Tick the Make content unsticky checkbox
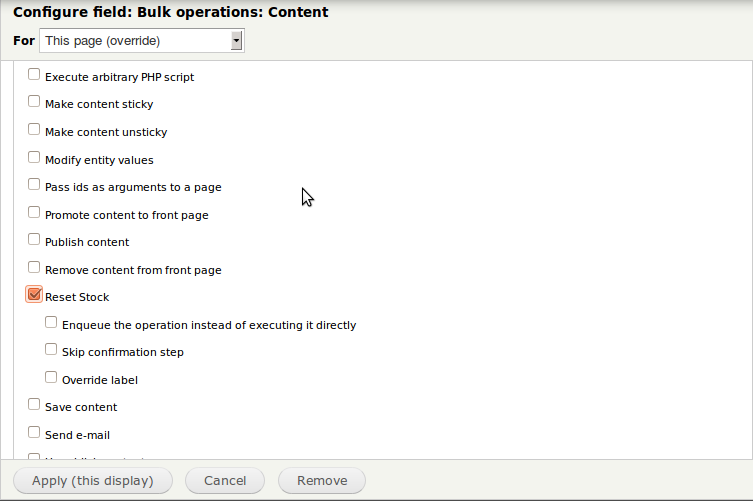This screenshot has width=753, height=501. [x=34, y=130]
